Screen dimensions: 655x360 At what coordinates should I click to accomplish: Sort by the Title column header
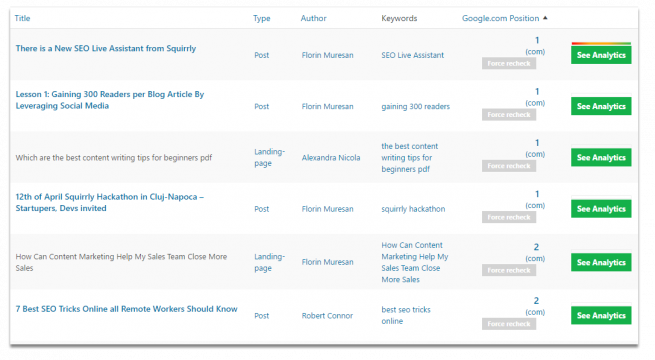point(22,18)
